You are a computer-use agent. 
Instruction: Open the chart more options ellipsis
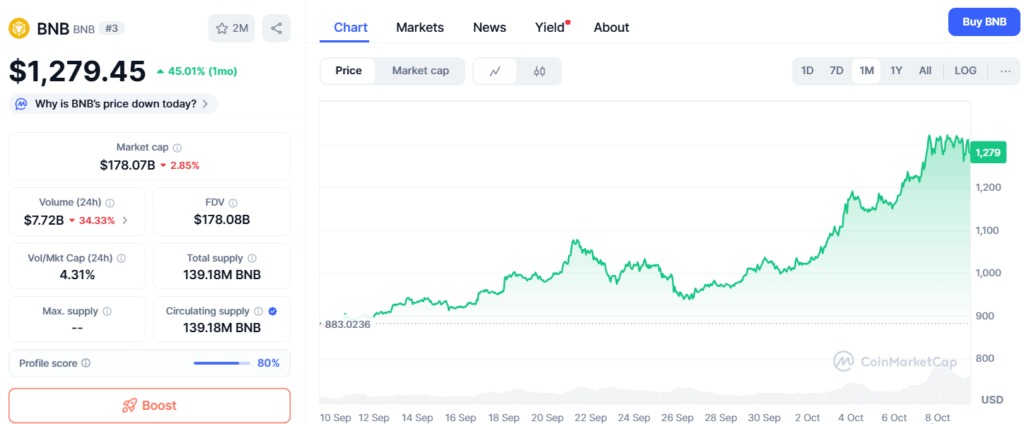[1004, 71]
